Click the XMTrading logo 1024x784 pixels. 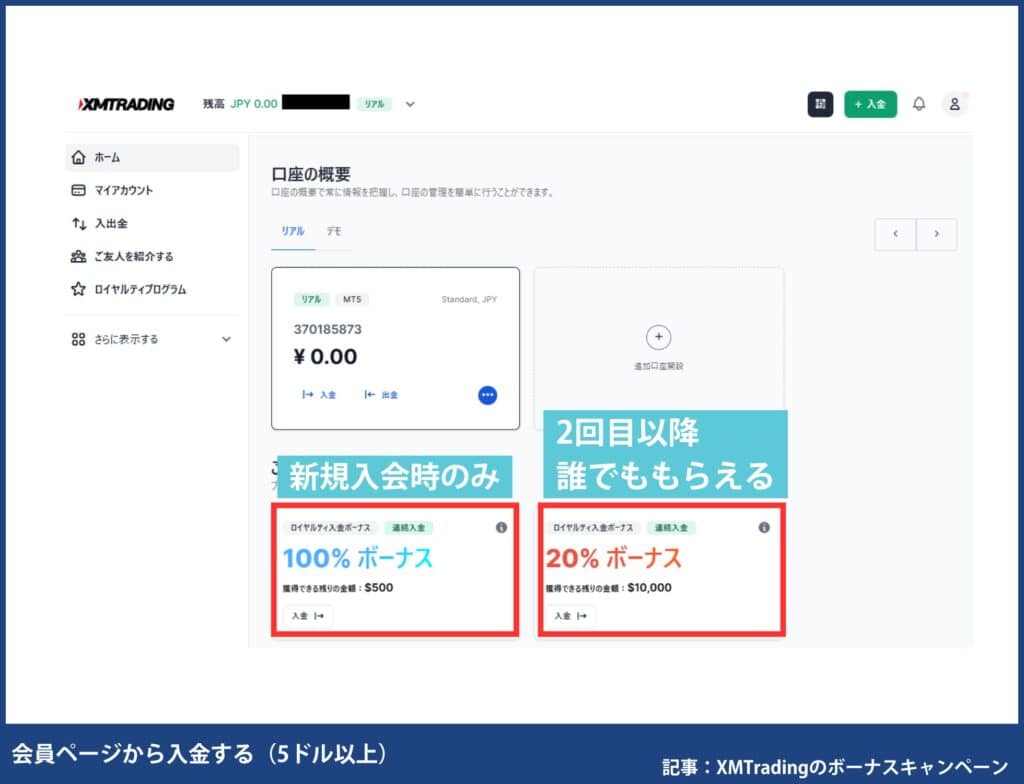[x=125, y=104]
